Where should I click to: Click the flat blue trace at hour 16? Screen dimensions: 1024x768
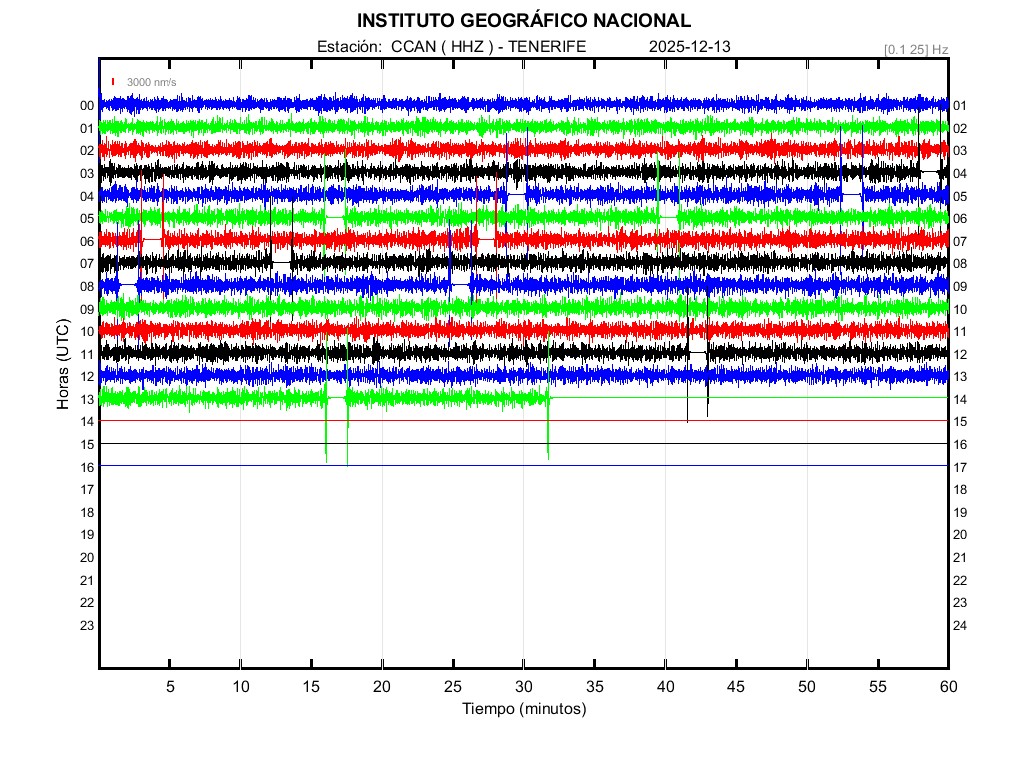tap(400, 466)
